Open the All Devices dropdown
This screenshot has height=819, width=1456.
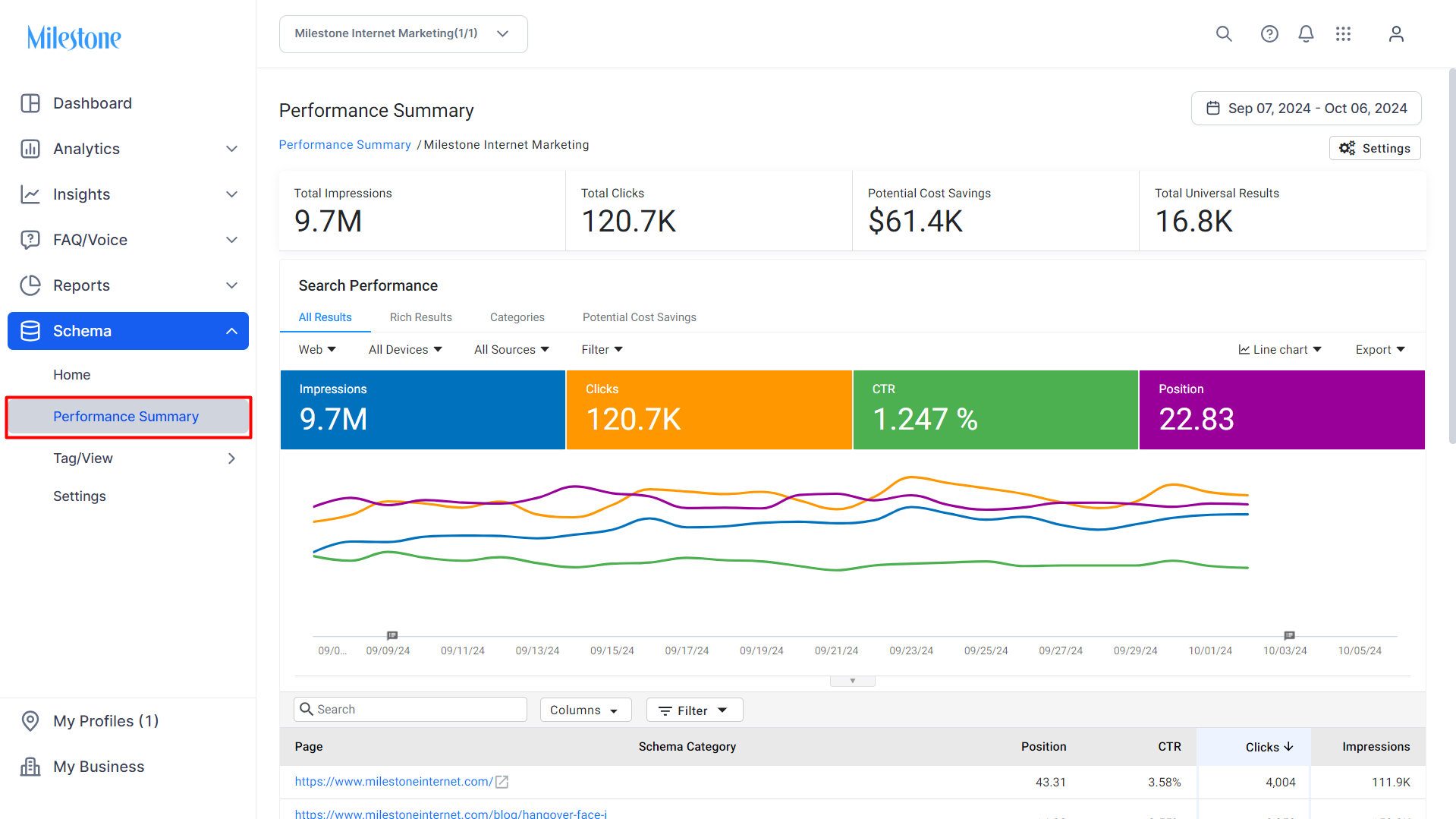pyautogui.click(x=405, y=349)
